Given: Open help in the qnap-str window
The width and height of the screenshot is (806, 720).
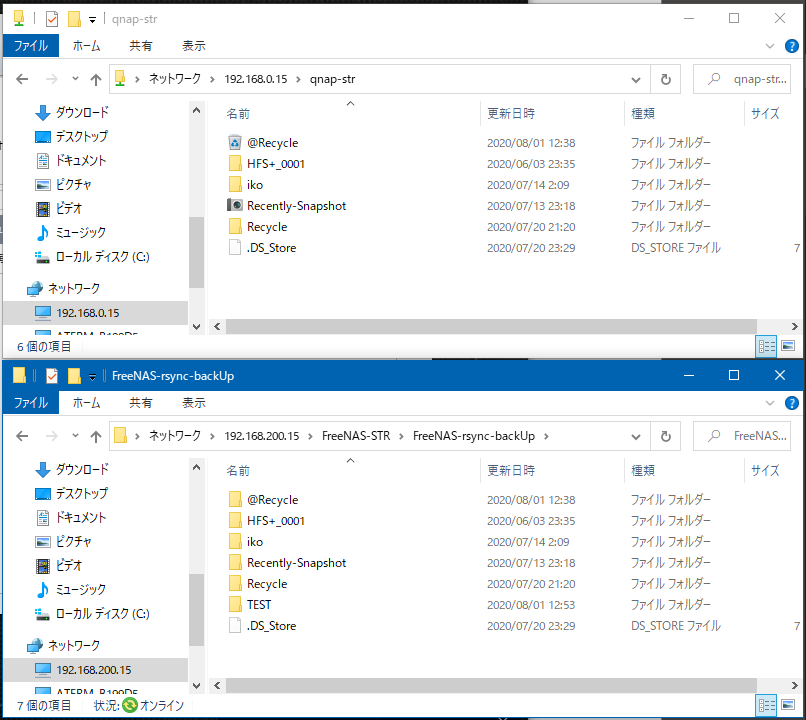Looking at the screenshot, I should 792,46.
